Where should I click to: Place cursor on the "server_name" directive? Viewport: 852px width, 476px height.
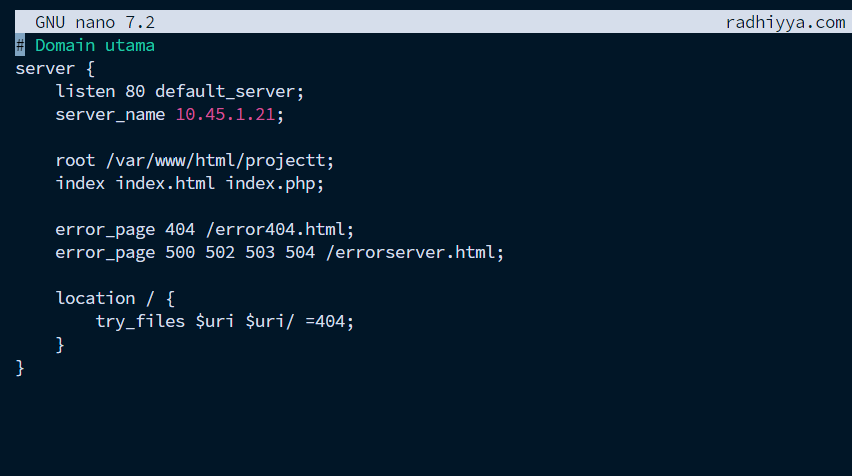pyautogui.click(x=110, y=114)
